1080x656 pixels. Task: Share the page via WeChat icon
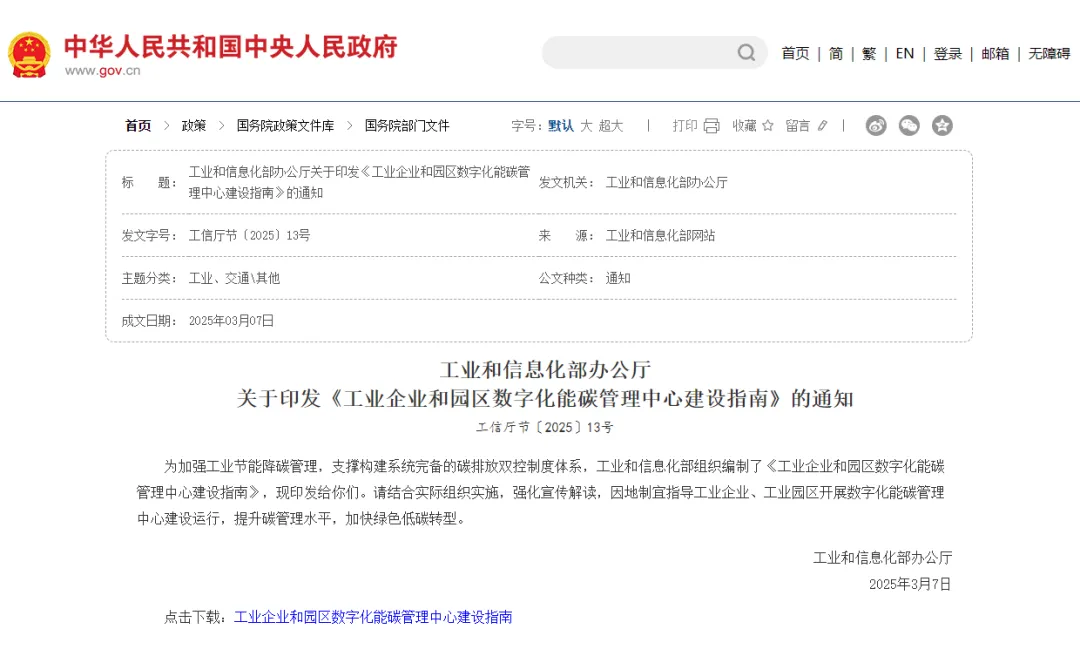[x=909, y=126]
